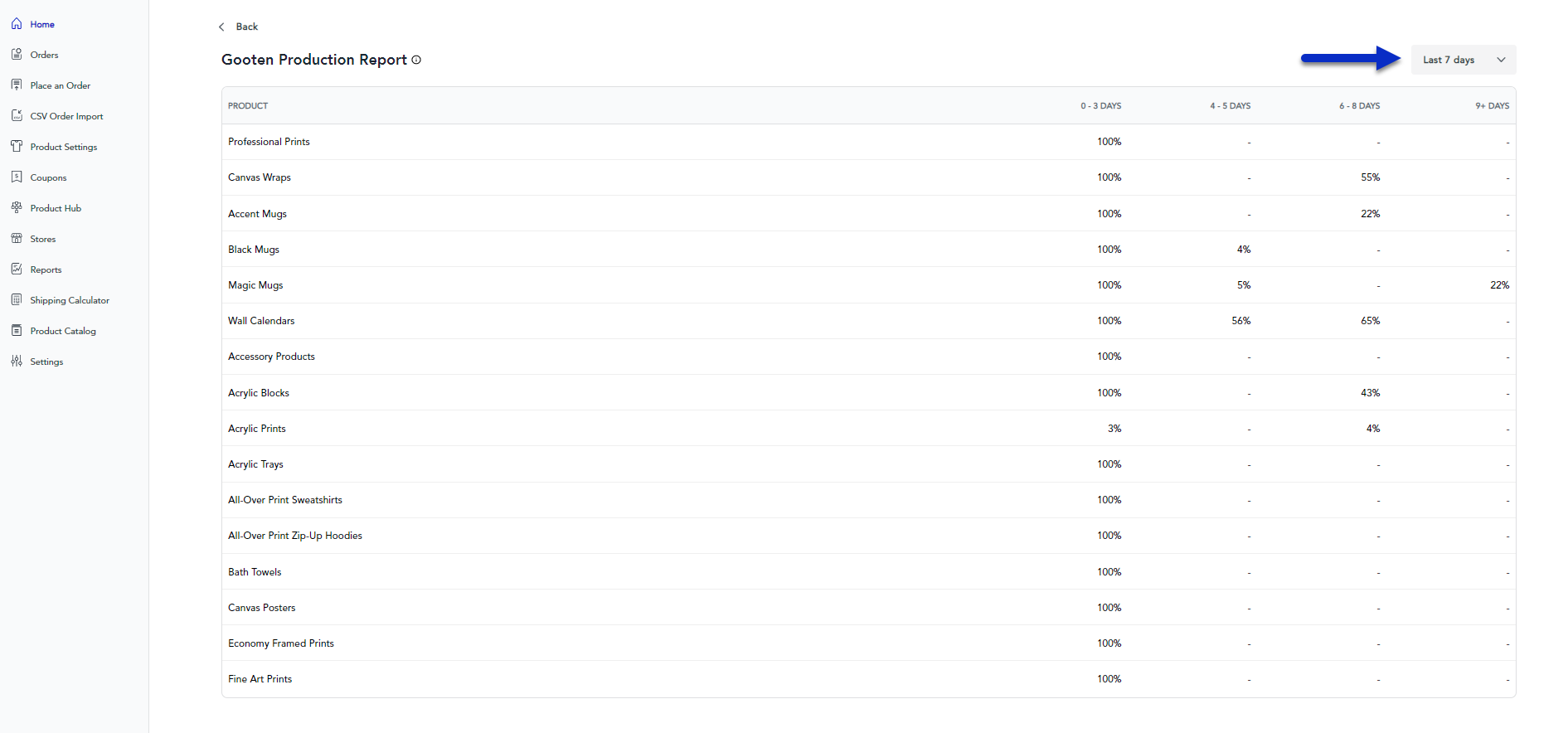Click the PRODUCT column header

248,106
